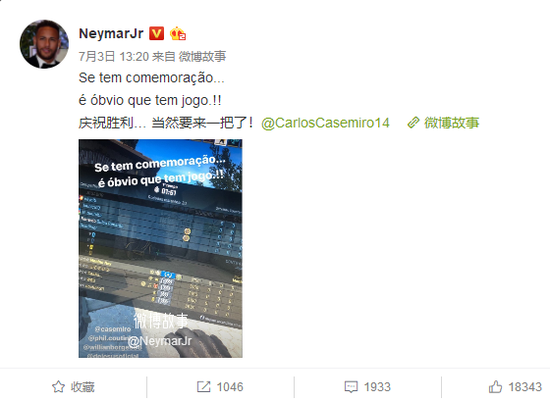Open the game screenshot story thumbnail
This screenshot has height=401, width=550.
[x=161, y=248]
